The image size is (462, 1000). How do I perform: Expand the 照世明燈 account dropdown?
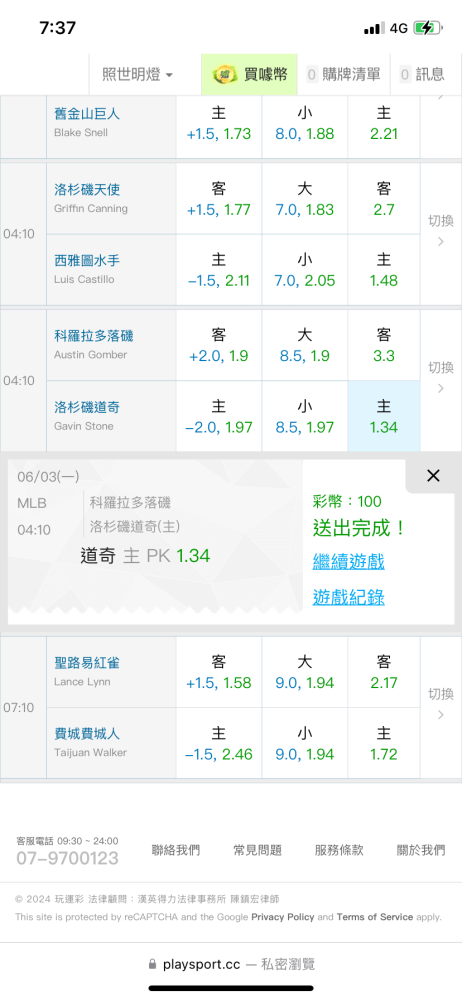138,75
